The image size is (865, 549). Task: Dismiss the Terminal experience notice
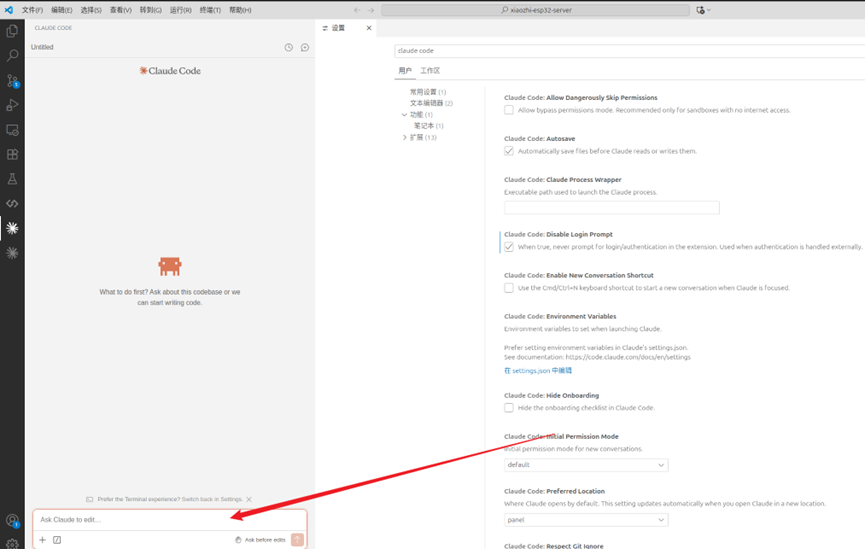(249, 499)
